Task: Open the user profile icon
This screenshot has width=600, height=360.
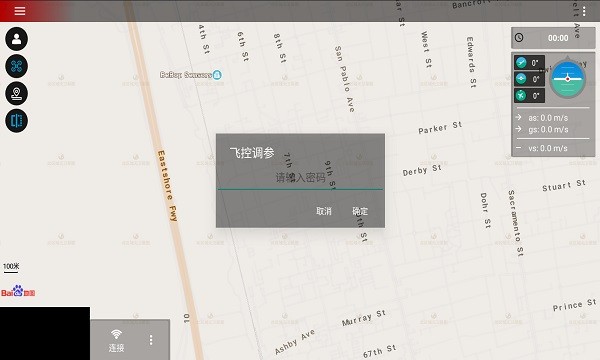Action: point(16,39)
